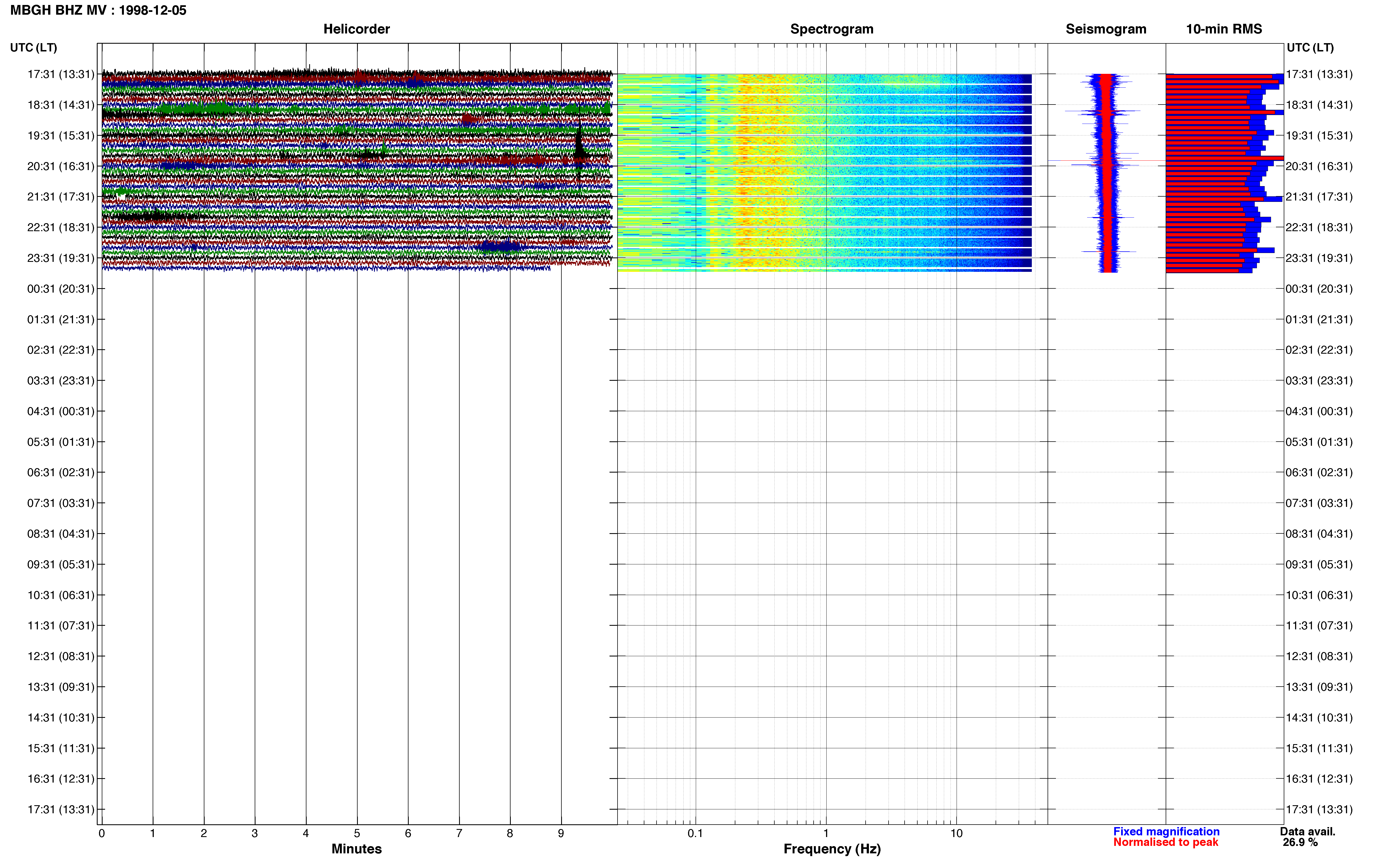The width and height of the screenshot is (1388, 868).
Task: Select the 'Spectrogram' panel heading
Action: [832, 29]
